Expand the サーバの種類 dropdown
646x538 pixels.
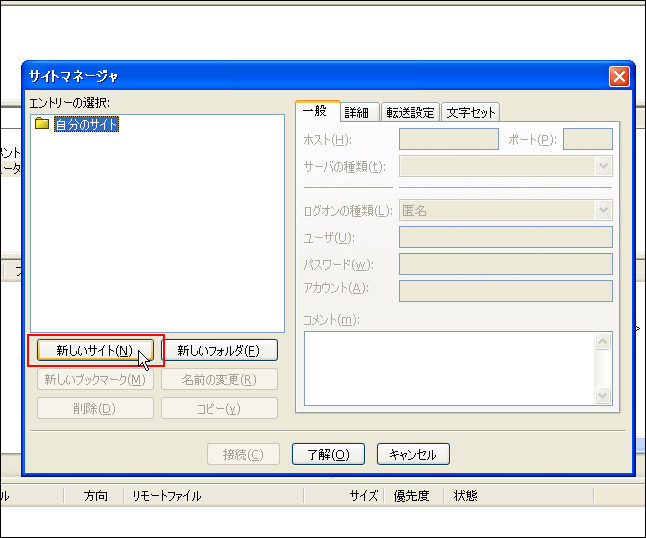tap(603, 166)
